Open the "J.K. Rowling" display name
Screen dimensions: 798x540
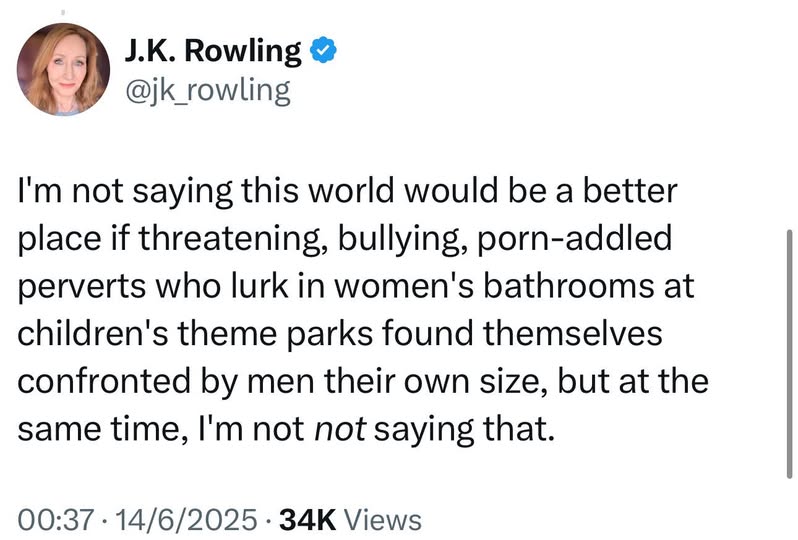tap(212, 50)
